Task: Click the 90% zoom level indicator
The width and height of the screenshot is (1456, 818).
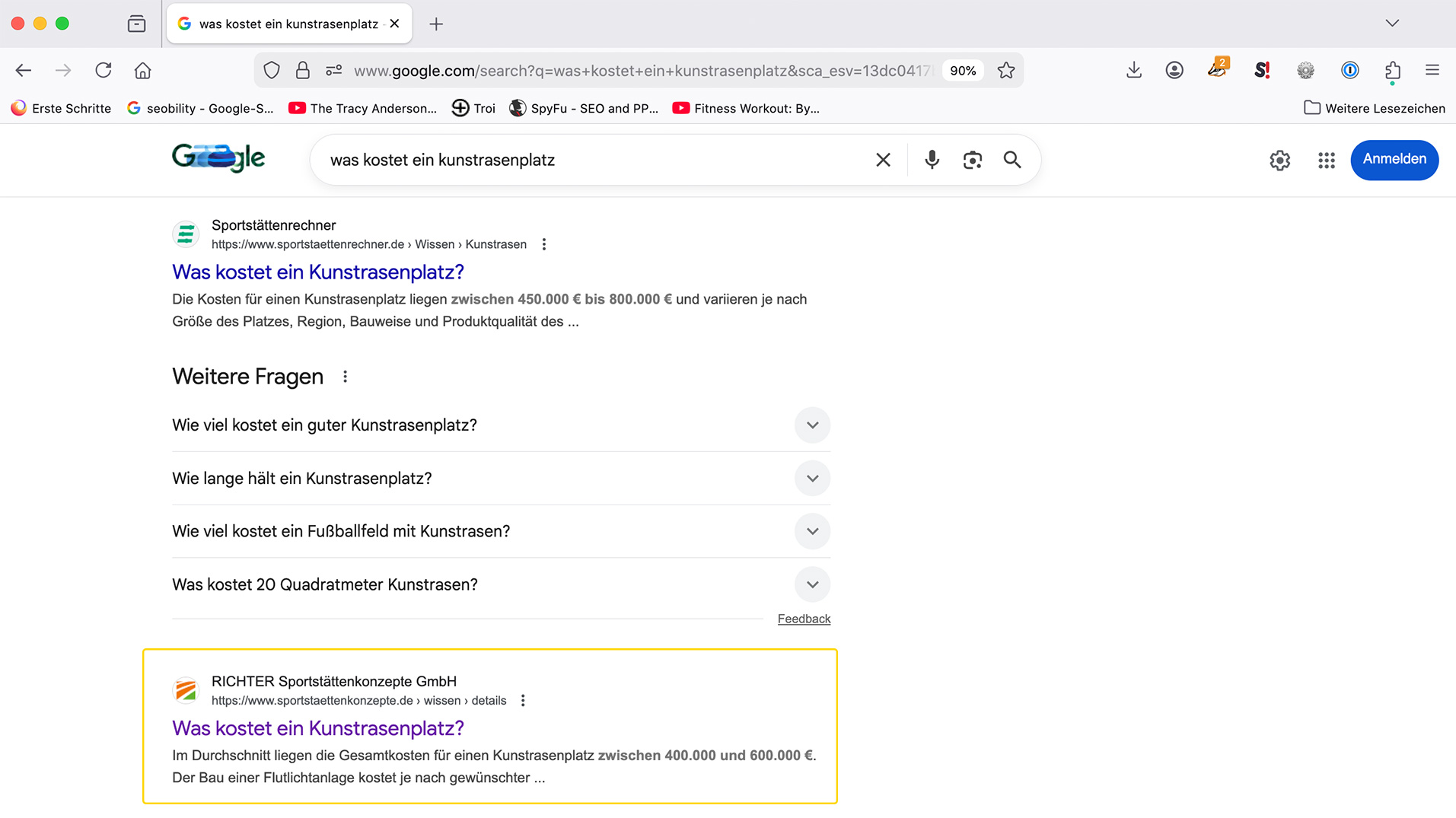Action: click(962, 71)
